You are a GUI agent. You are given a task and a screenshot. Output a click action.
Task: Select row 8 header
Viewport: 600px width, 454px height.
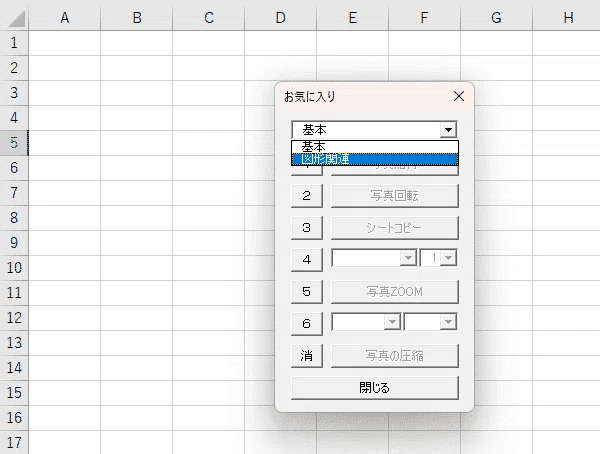pyautogui.click(x=14, y=218)
